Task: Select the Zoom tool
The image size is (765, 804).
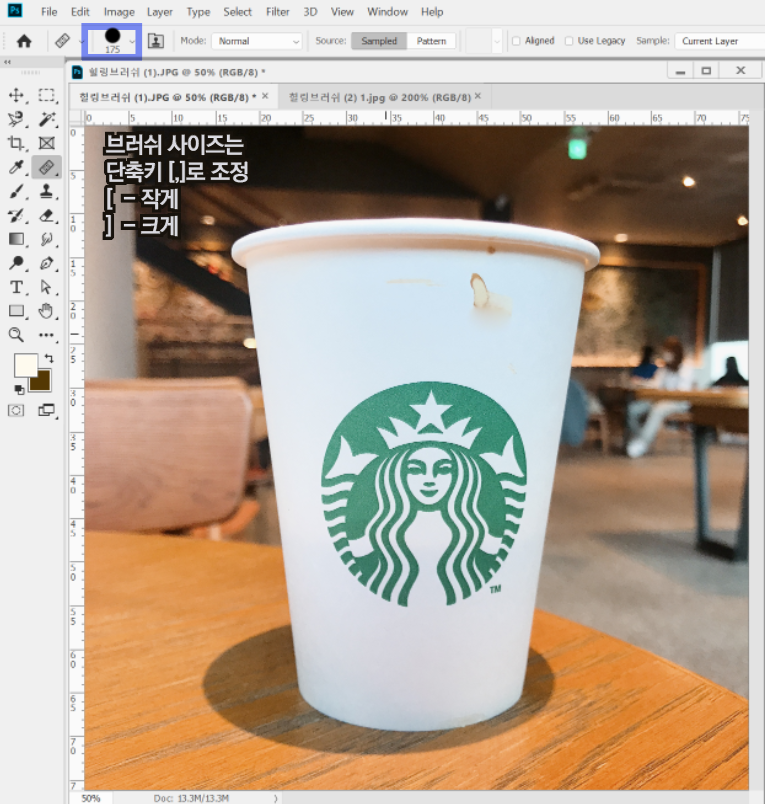Action: pos(16,335)
